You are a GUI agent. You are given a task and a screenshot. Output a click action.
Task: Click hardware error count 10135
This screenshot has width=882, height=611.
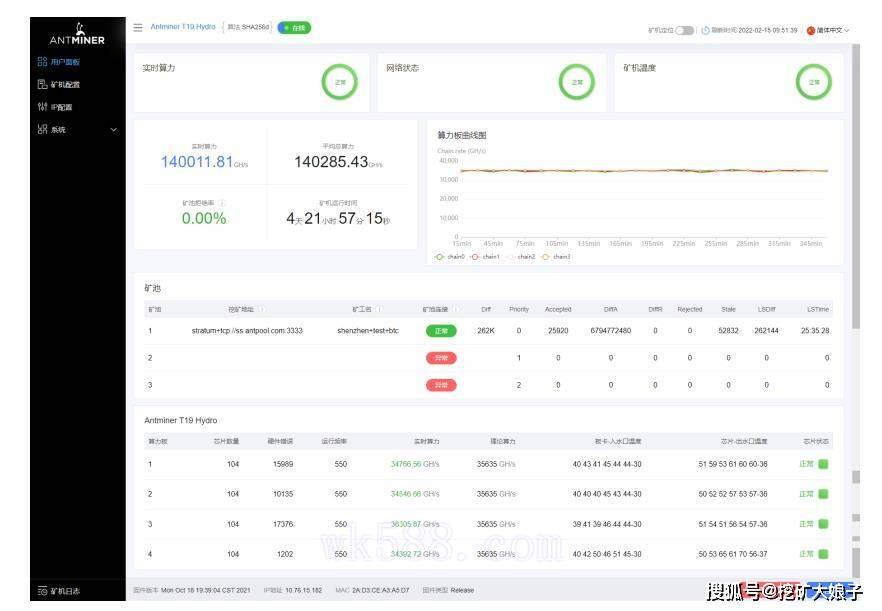coord(283,494)
